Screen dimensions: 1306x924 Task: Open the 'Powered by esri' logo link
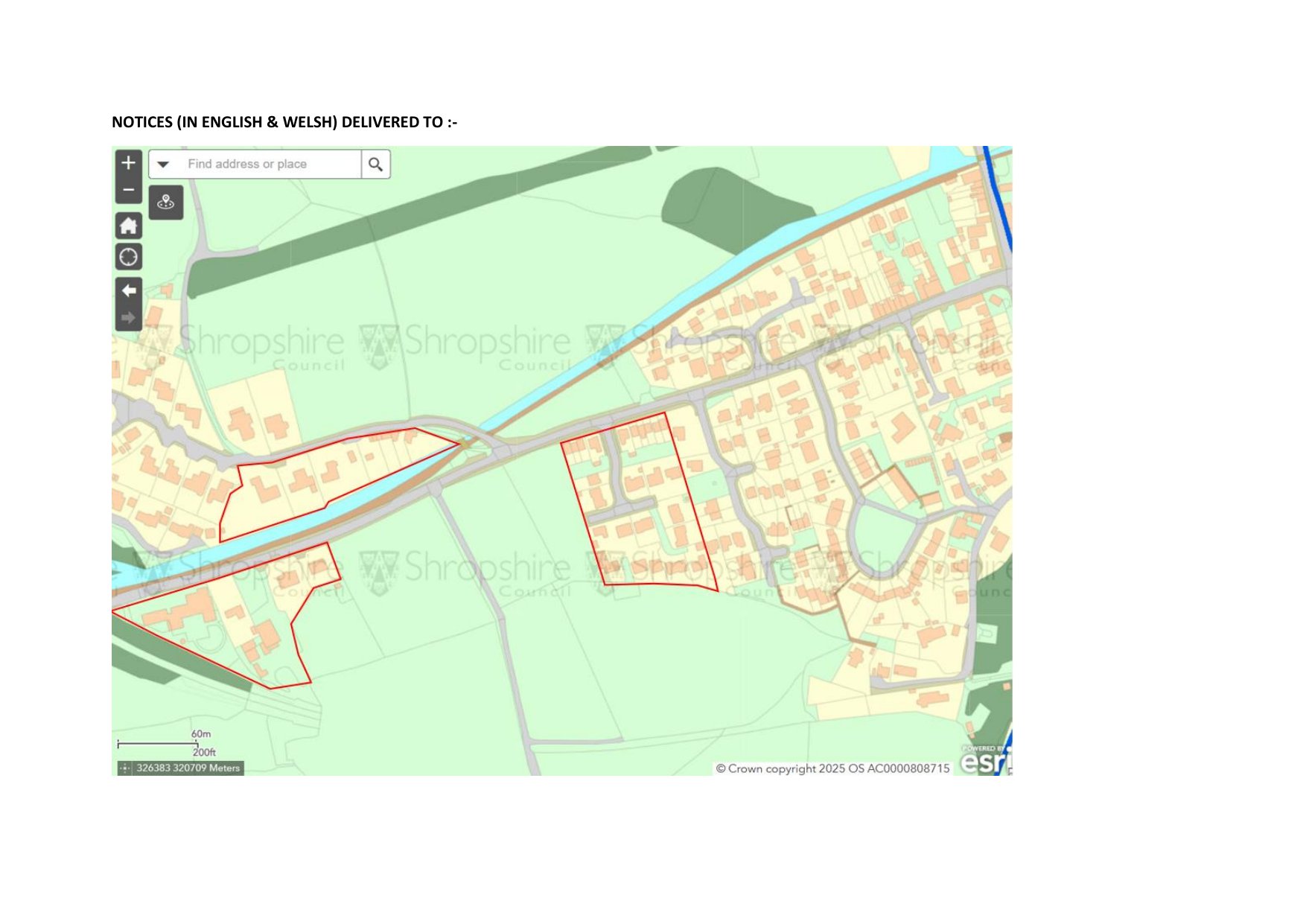(x=985, y=761)
